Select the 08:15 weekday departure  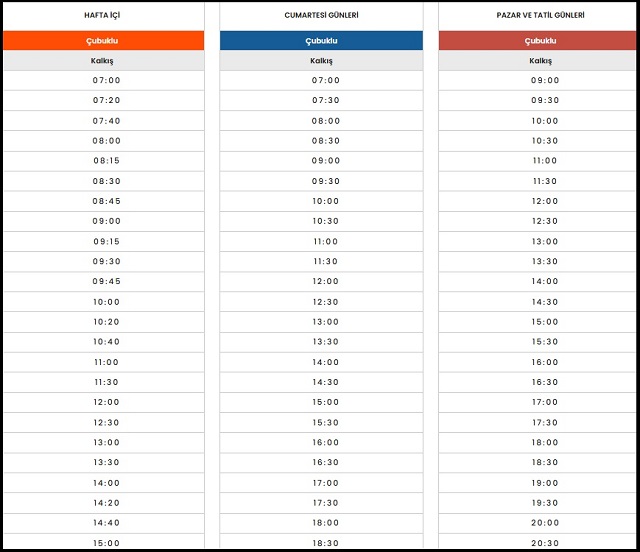click(x=106, y=161)
